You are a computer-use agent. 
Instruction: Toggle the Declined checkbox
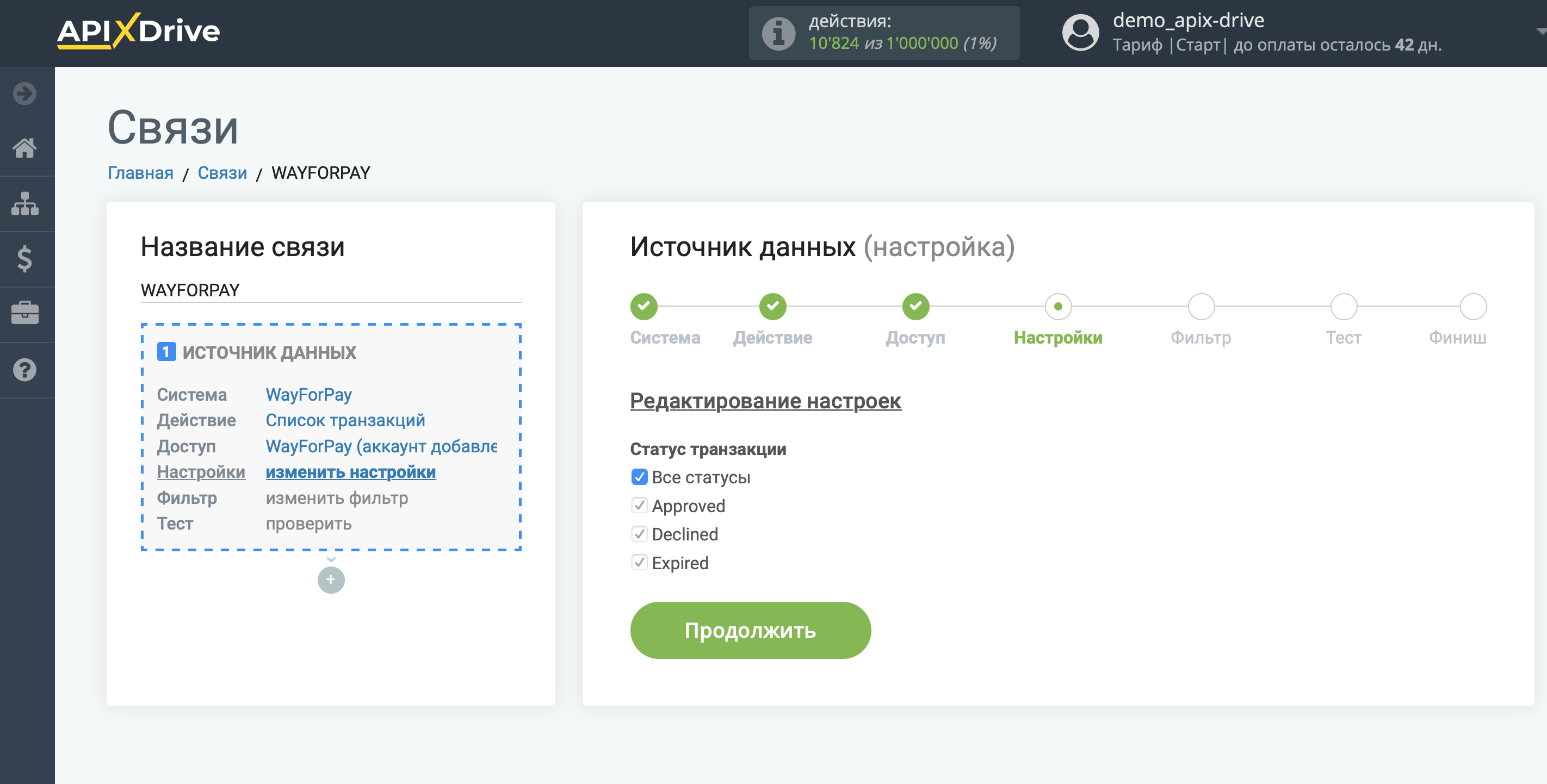pos(639,534)
